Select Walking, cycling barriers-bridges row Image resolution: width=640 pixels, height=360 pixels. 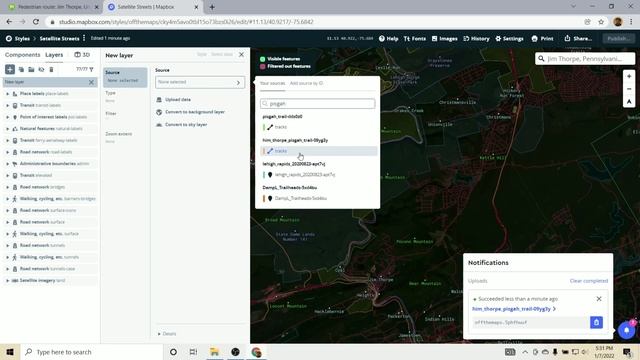point(50,199)
